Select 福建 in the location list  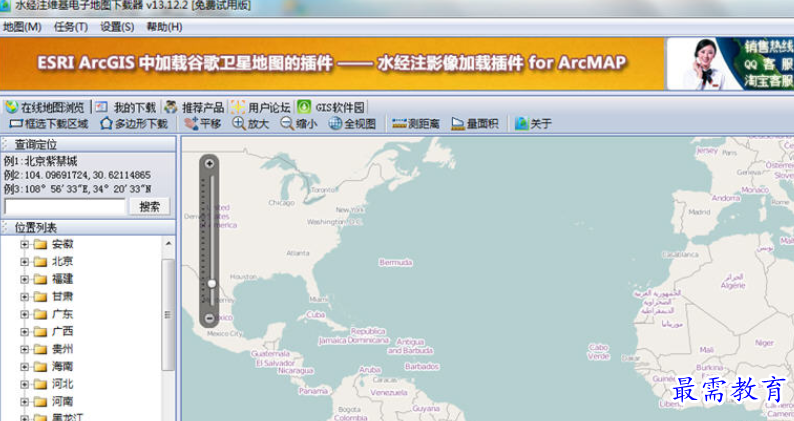click(62, 279)
